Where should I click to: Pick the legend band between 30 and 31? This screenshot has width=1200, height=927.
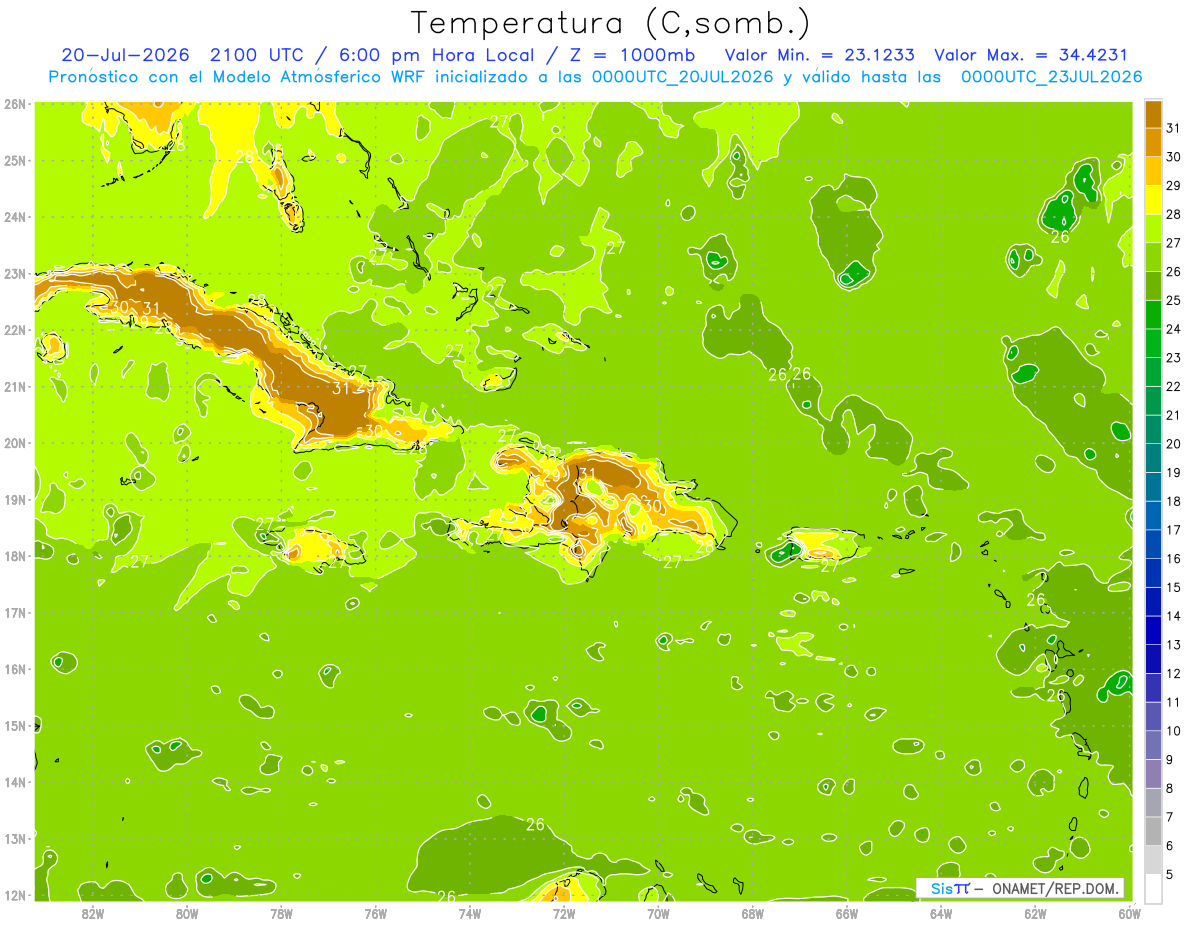pyautogui.click(x=1153, y=142)
